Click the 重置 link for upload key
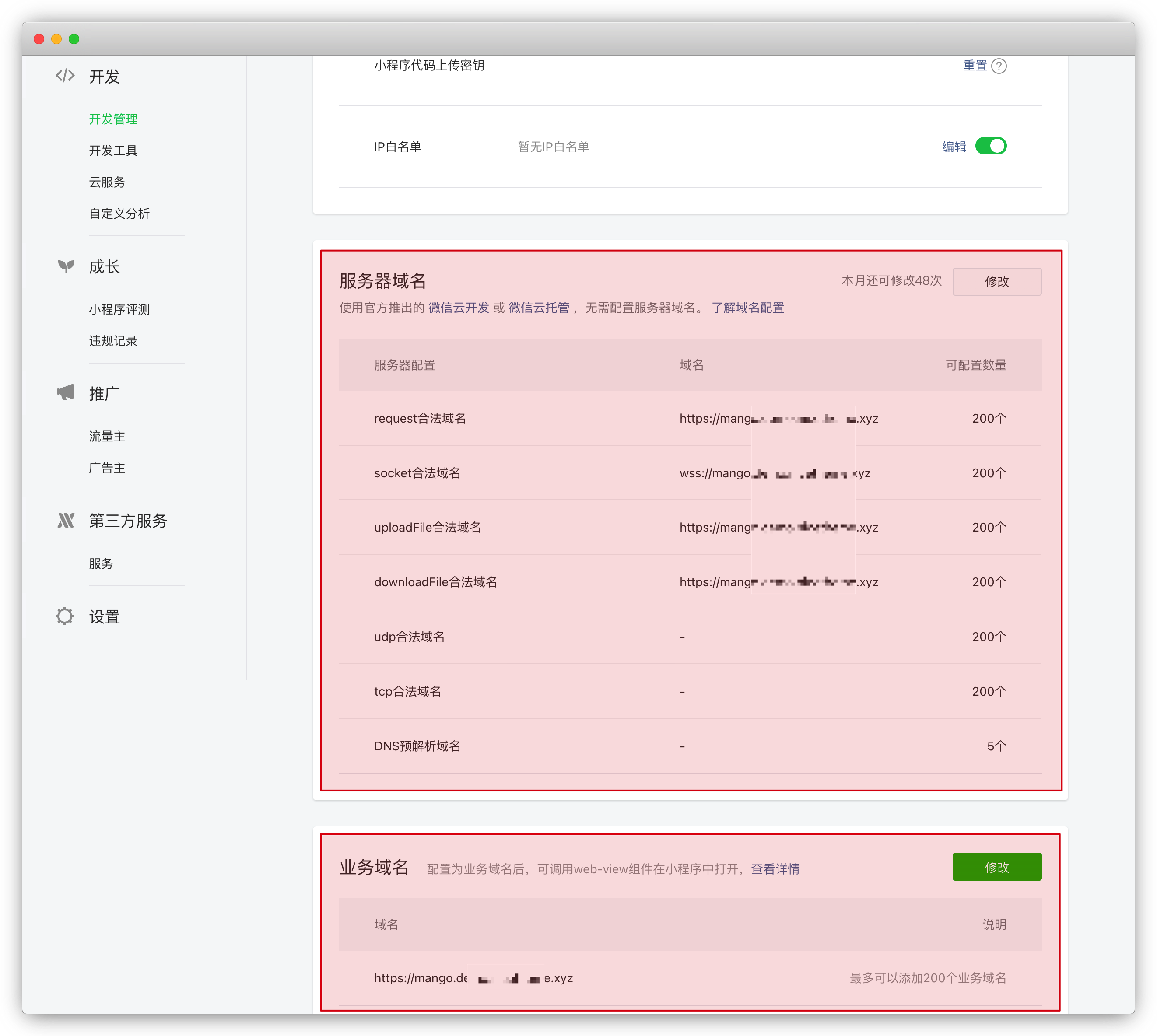 tap(975, 66)
